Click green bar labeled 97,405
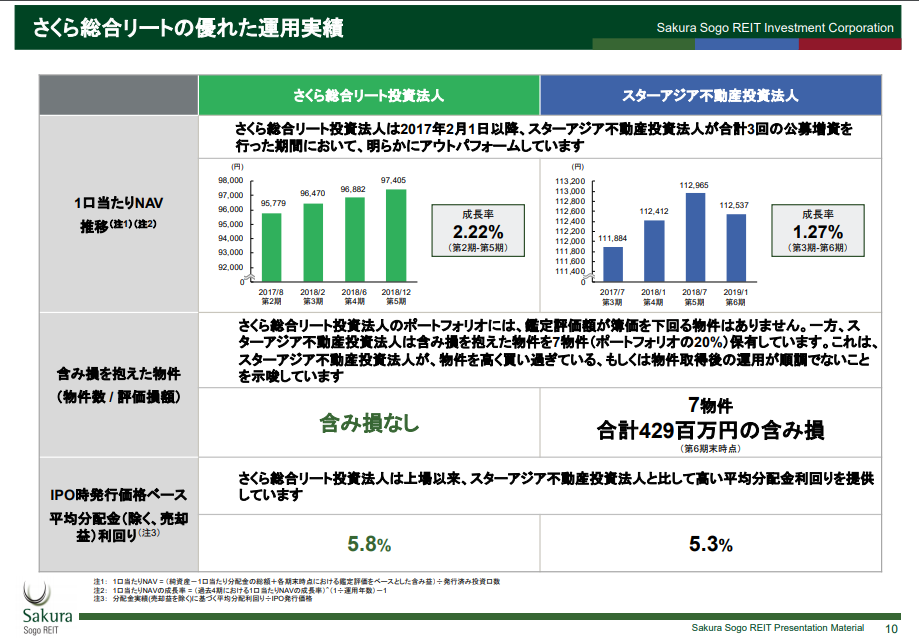The width and height of the screenshot is (919, 638). (x=396, y=236)
